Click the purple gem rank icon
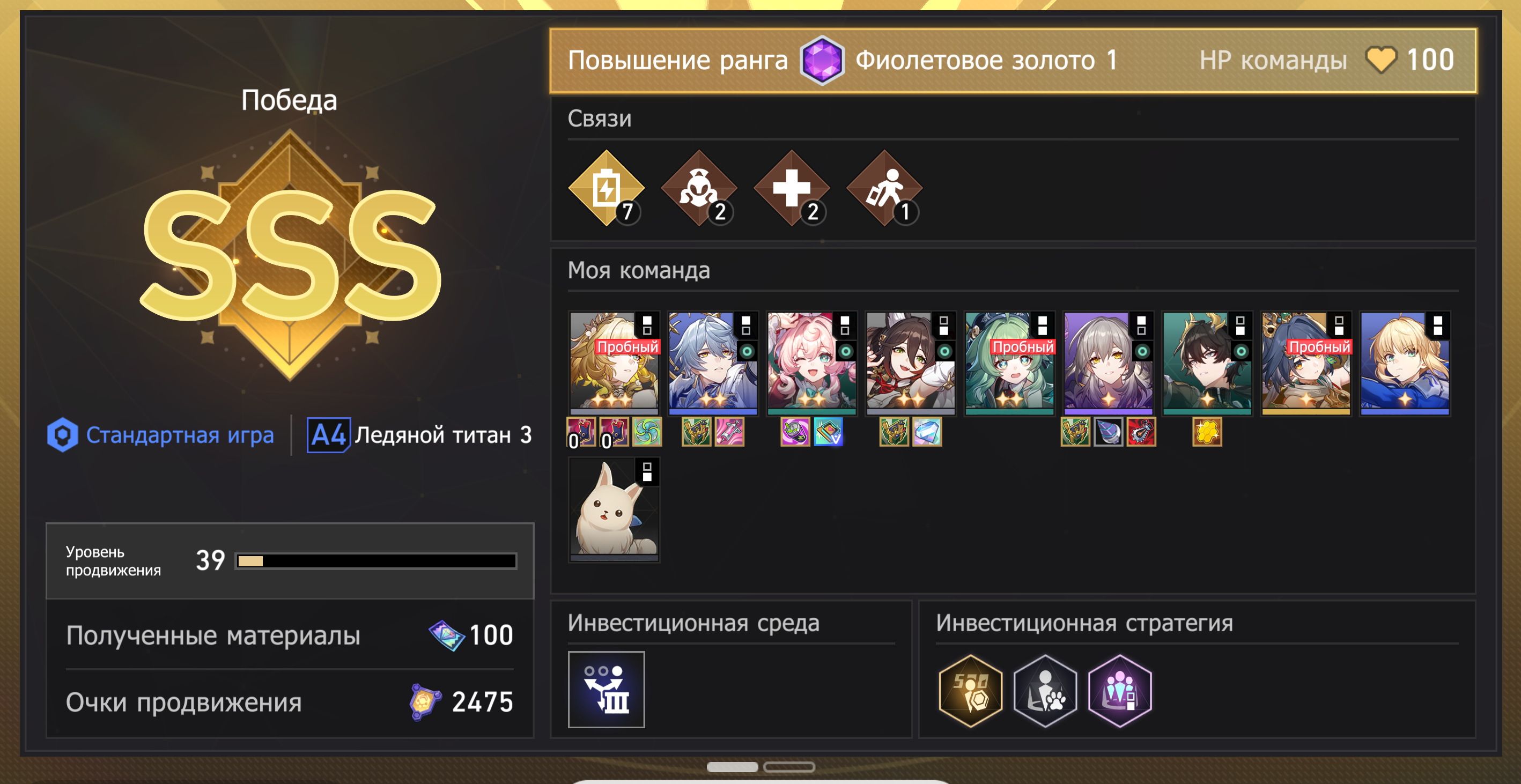This screenshot has height=784, width=1521. click(x=822, y=60)
